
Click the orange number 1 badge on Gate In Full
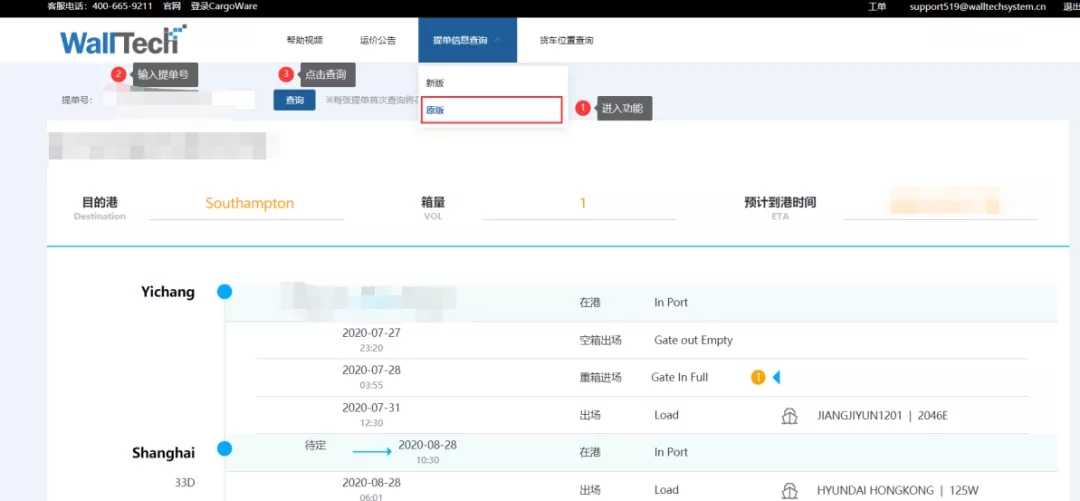click(x=758, y=378)
